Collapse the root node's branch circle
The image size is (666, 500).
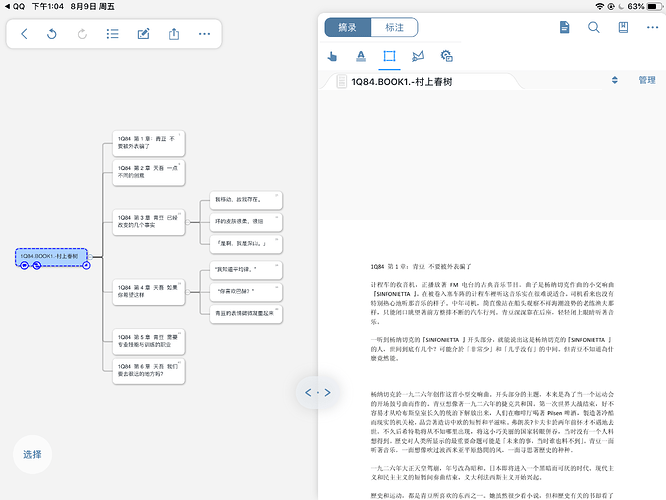point(90,257)
